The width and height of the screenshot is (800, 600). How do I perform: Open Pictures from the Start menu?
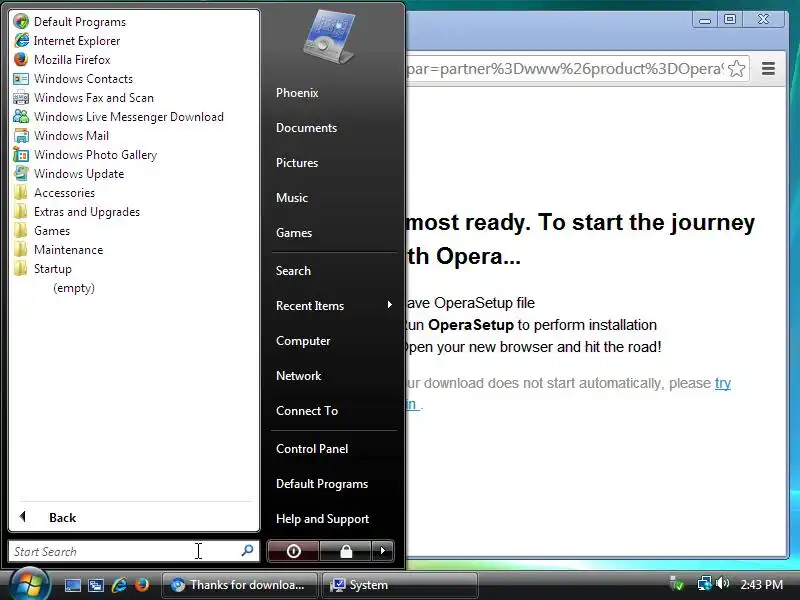click(x=297, y=163)
